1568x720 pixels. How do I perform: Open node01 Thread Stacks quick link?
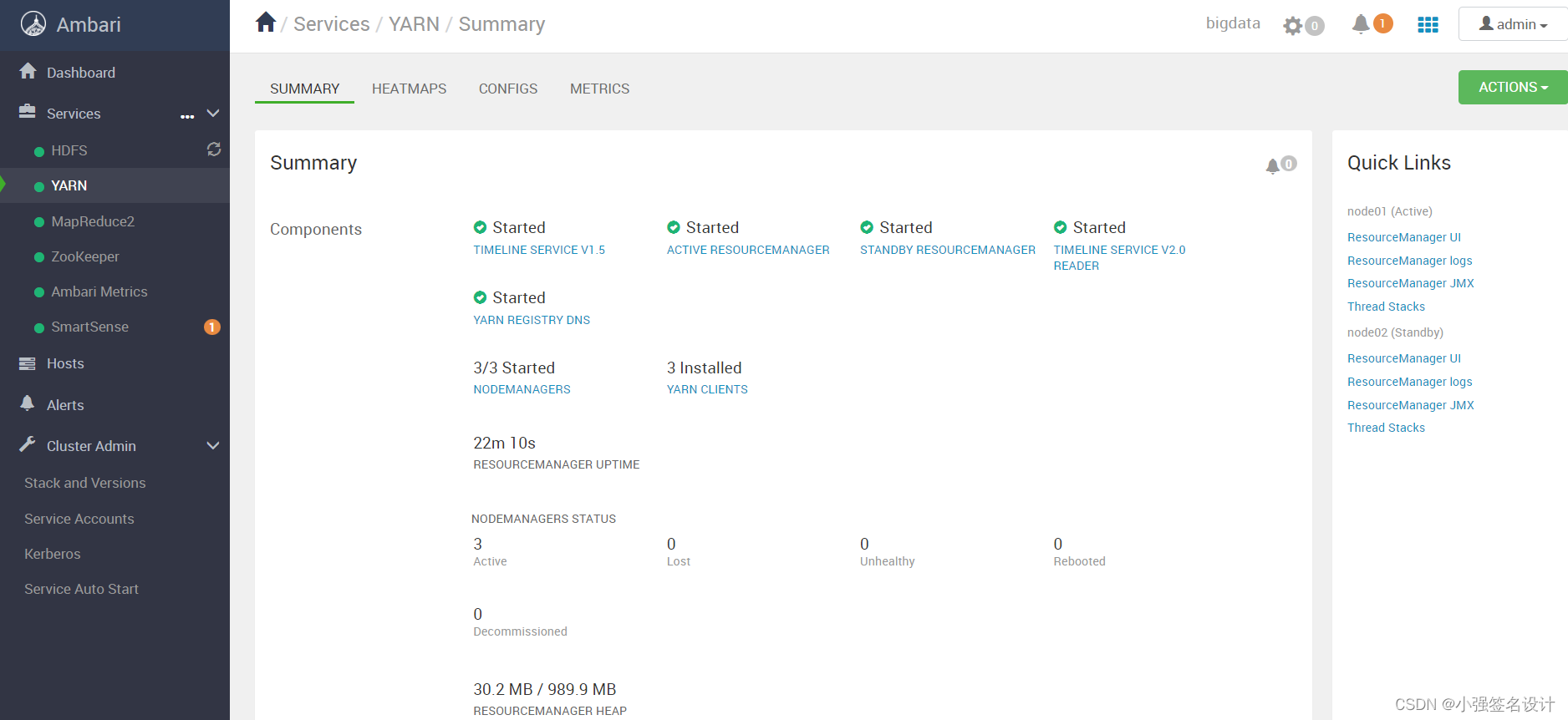point(1386,307)
